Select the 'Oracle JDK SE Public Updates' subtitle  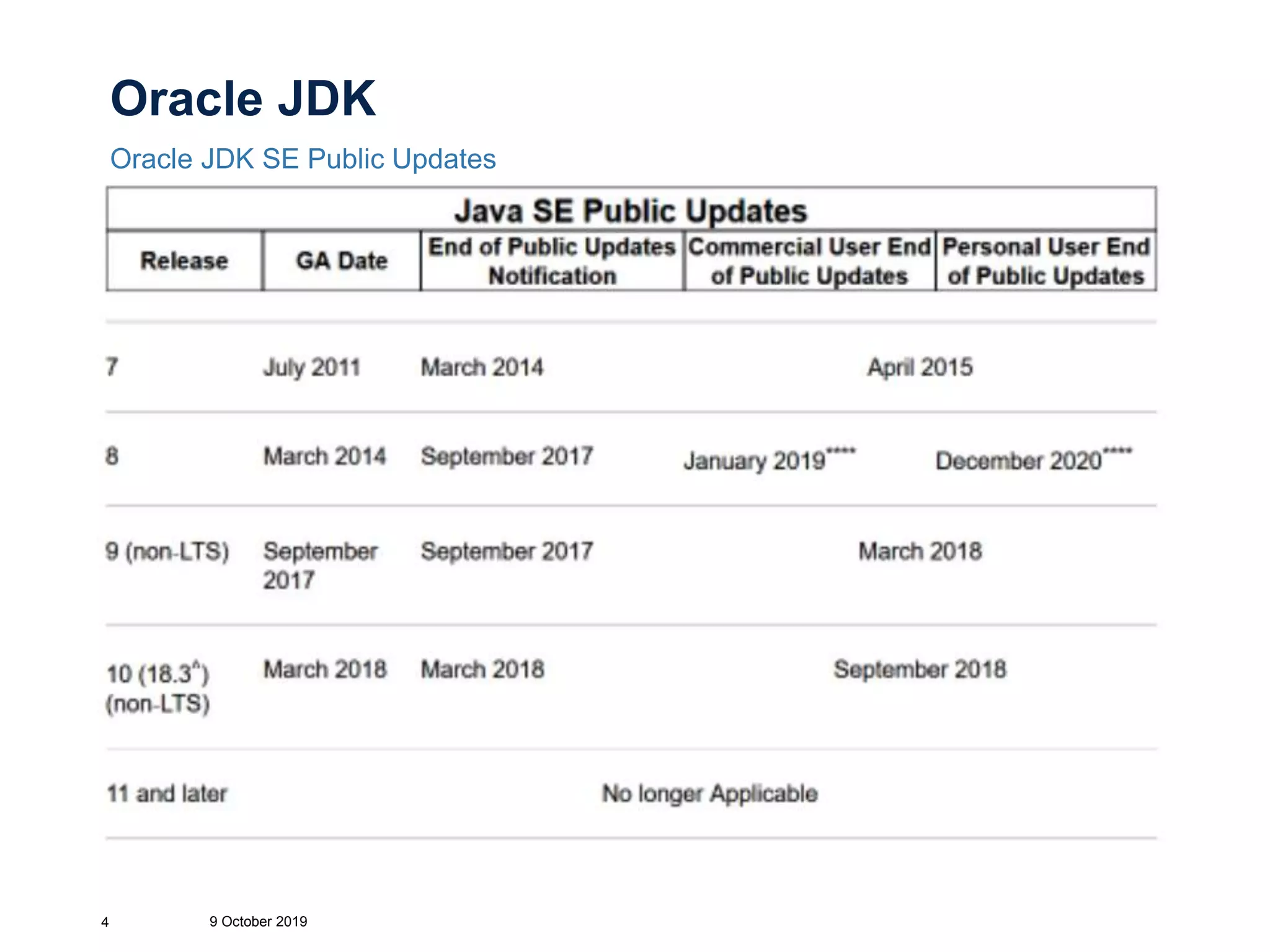[303, 159]
